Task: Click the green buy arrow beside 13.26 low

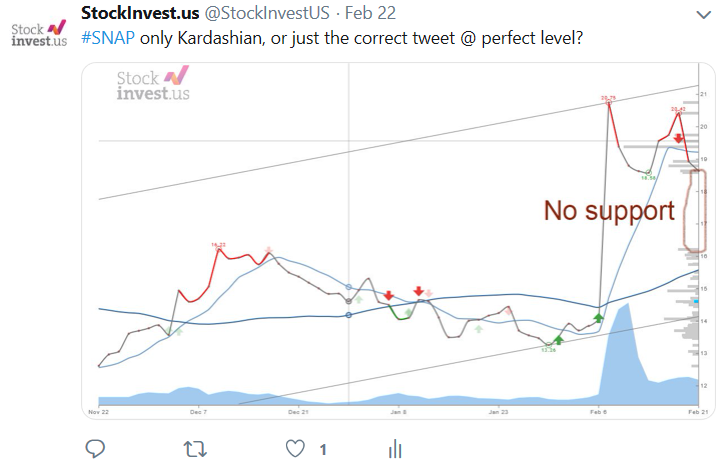Action: 558,340
